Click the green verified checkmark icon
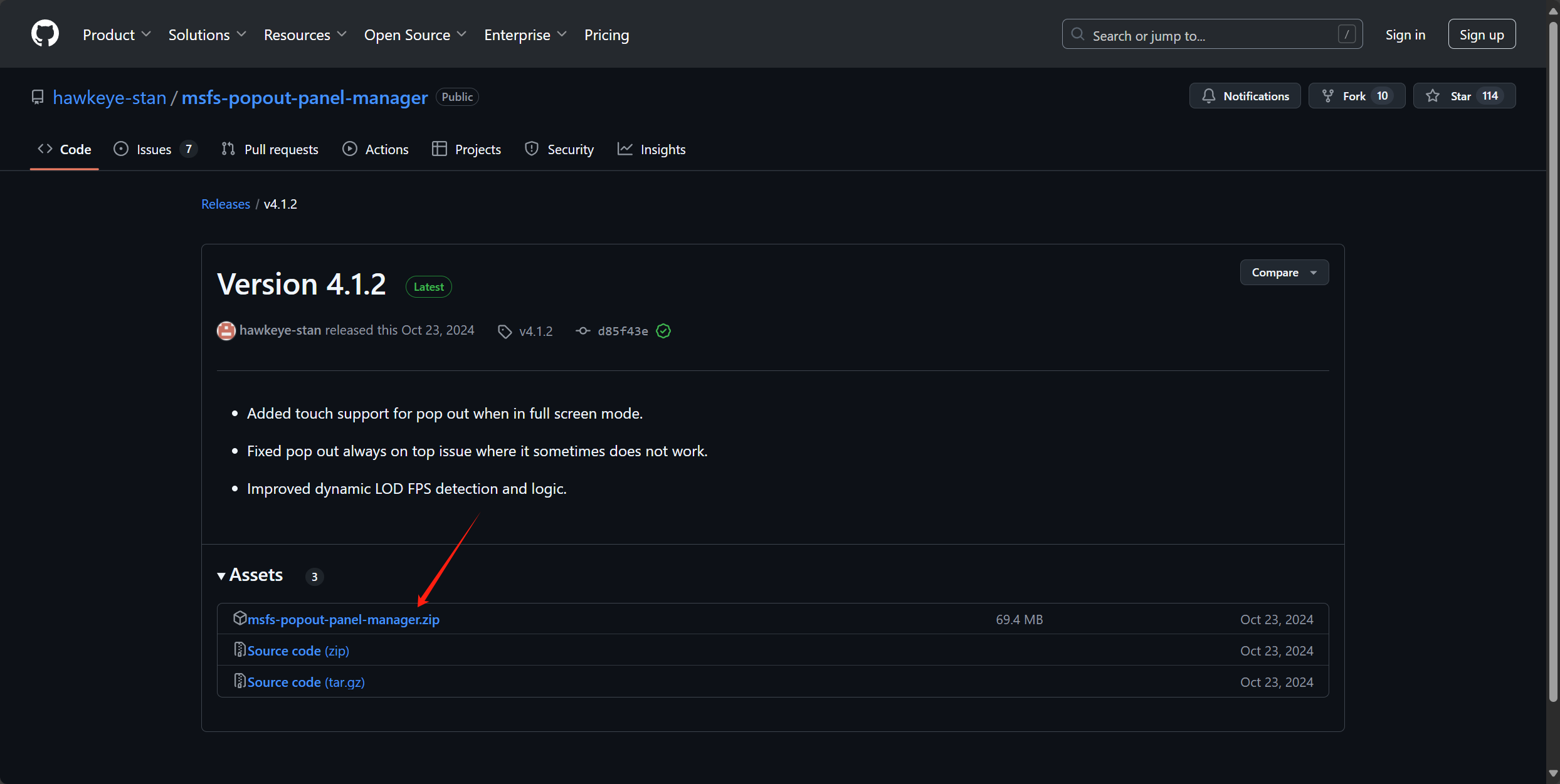Viewport: 1560px width, 784px height. [x=663, y=331]
